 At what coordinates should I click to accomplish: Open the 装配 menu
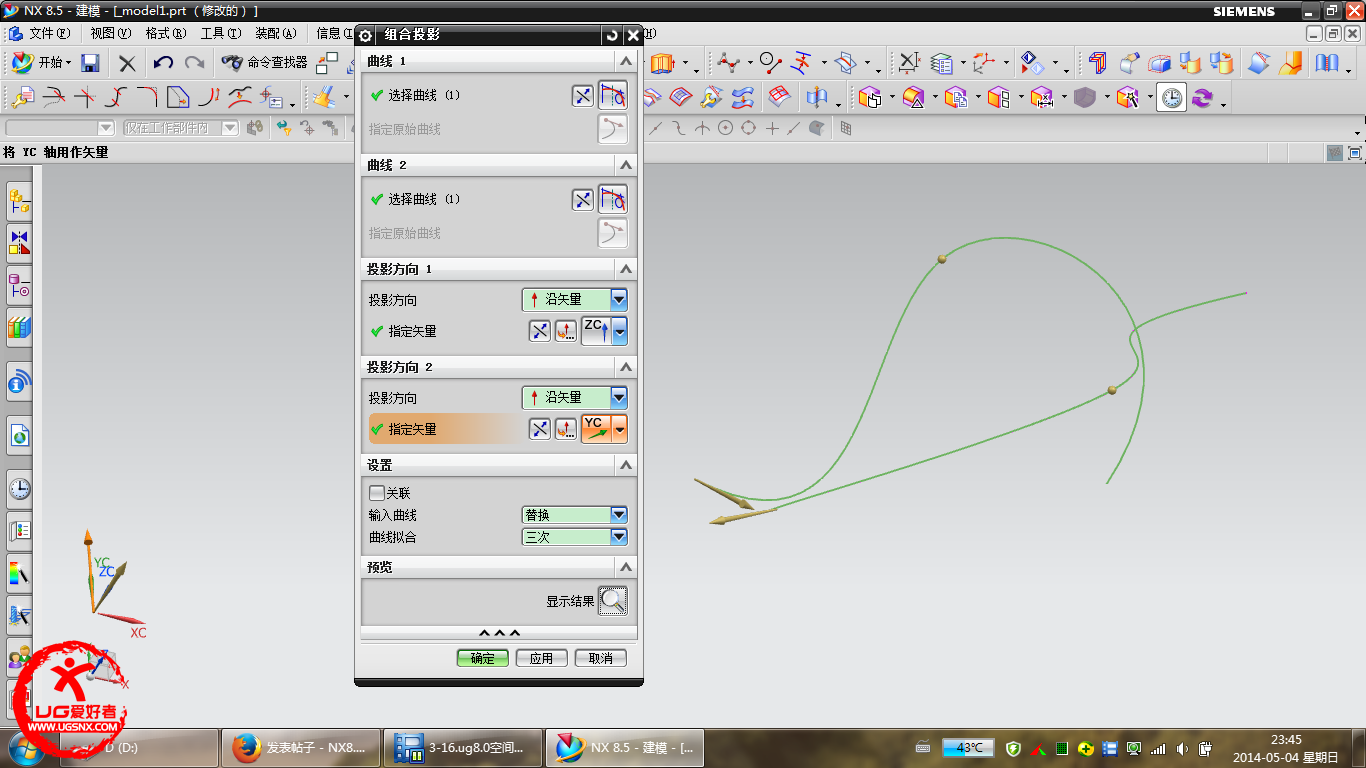[275, 33]
